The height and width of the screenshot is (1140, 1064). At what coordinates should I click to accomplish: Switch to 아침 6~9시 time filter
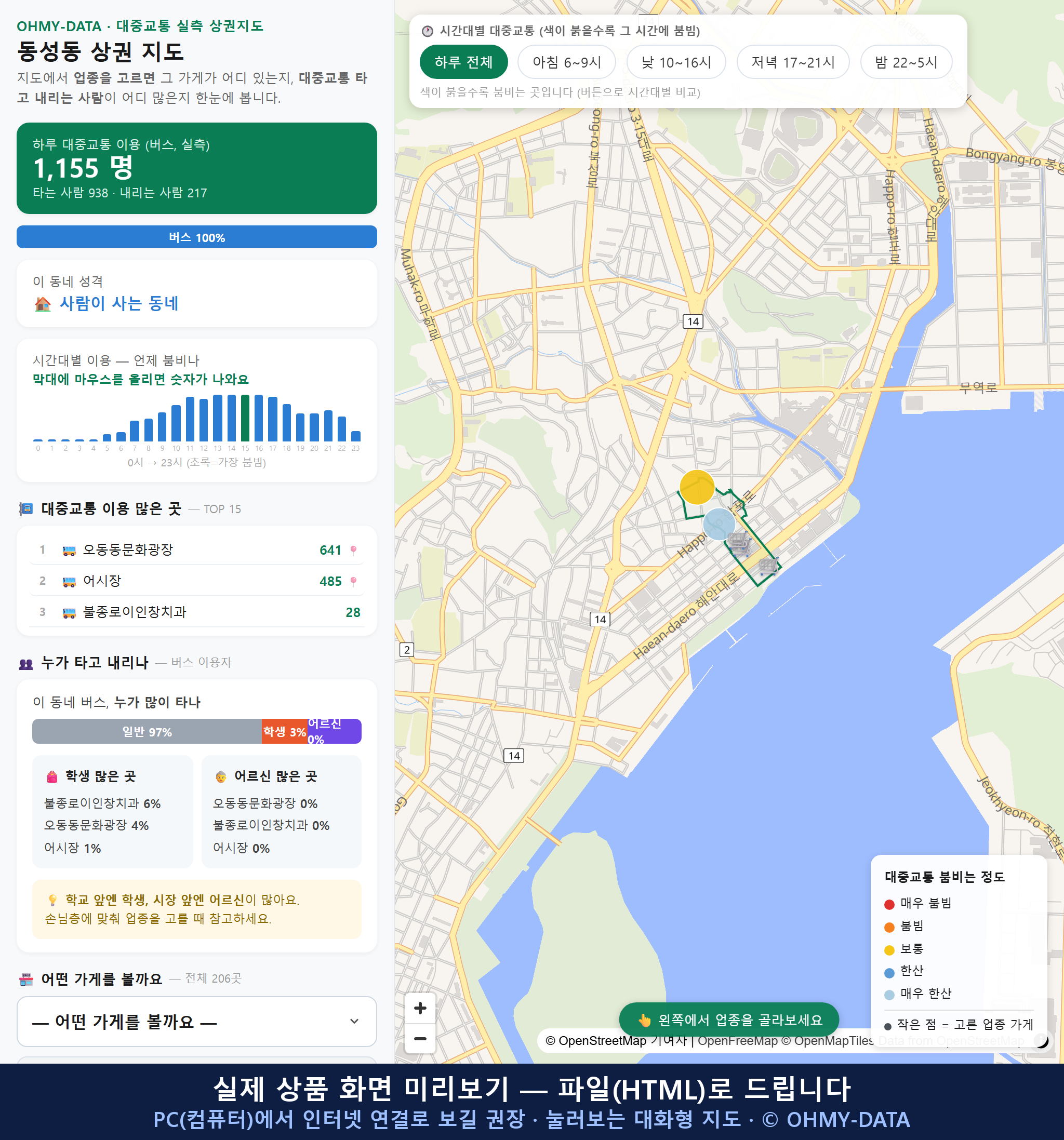[567, 62]
